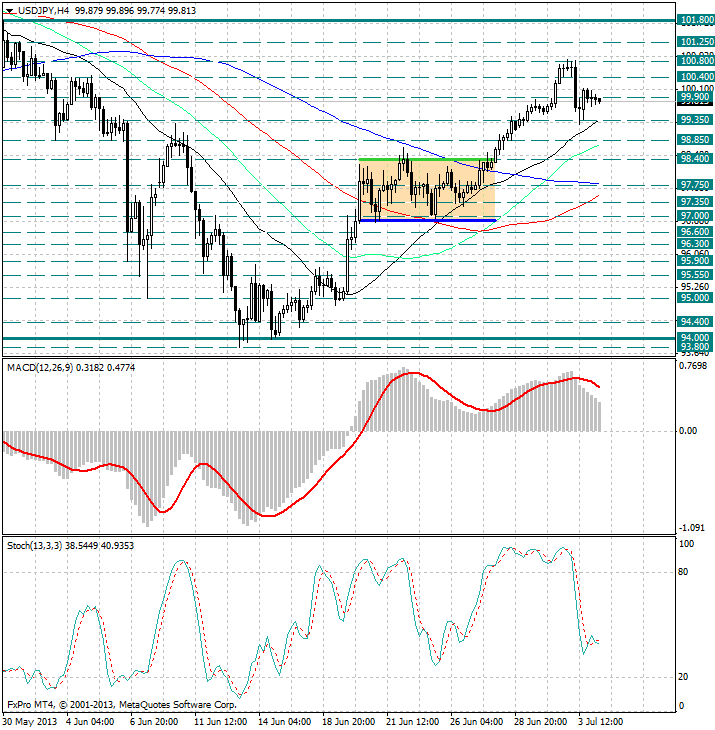
Task: Click the 98.400 price level label
Action: pos(695,159)
